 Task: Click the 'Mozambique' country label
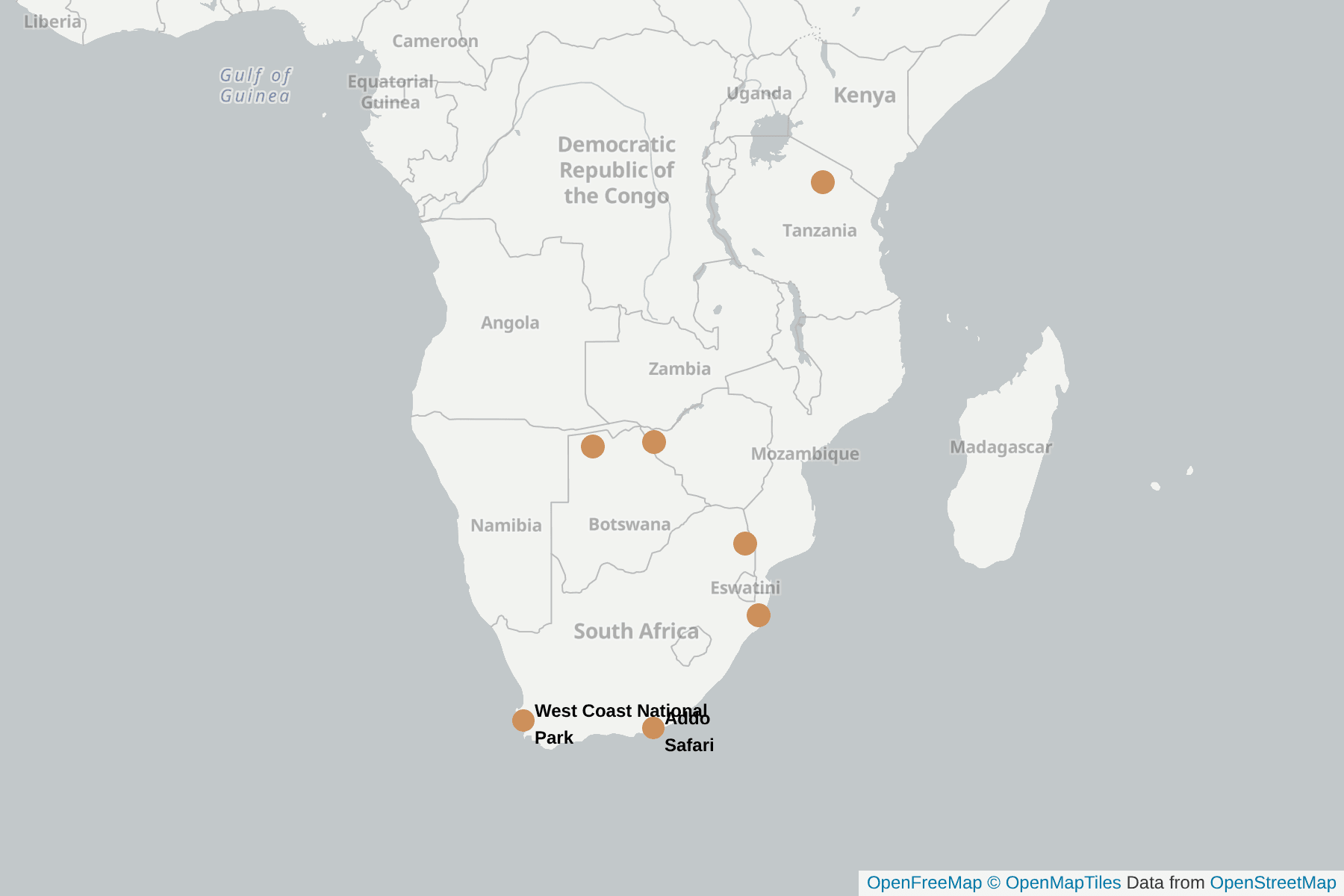click(x=805, y=454)
